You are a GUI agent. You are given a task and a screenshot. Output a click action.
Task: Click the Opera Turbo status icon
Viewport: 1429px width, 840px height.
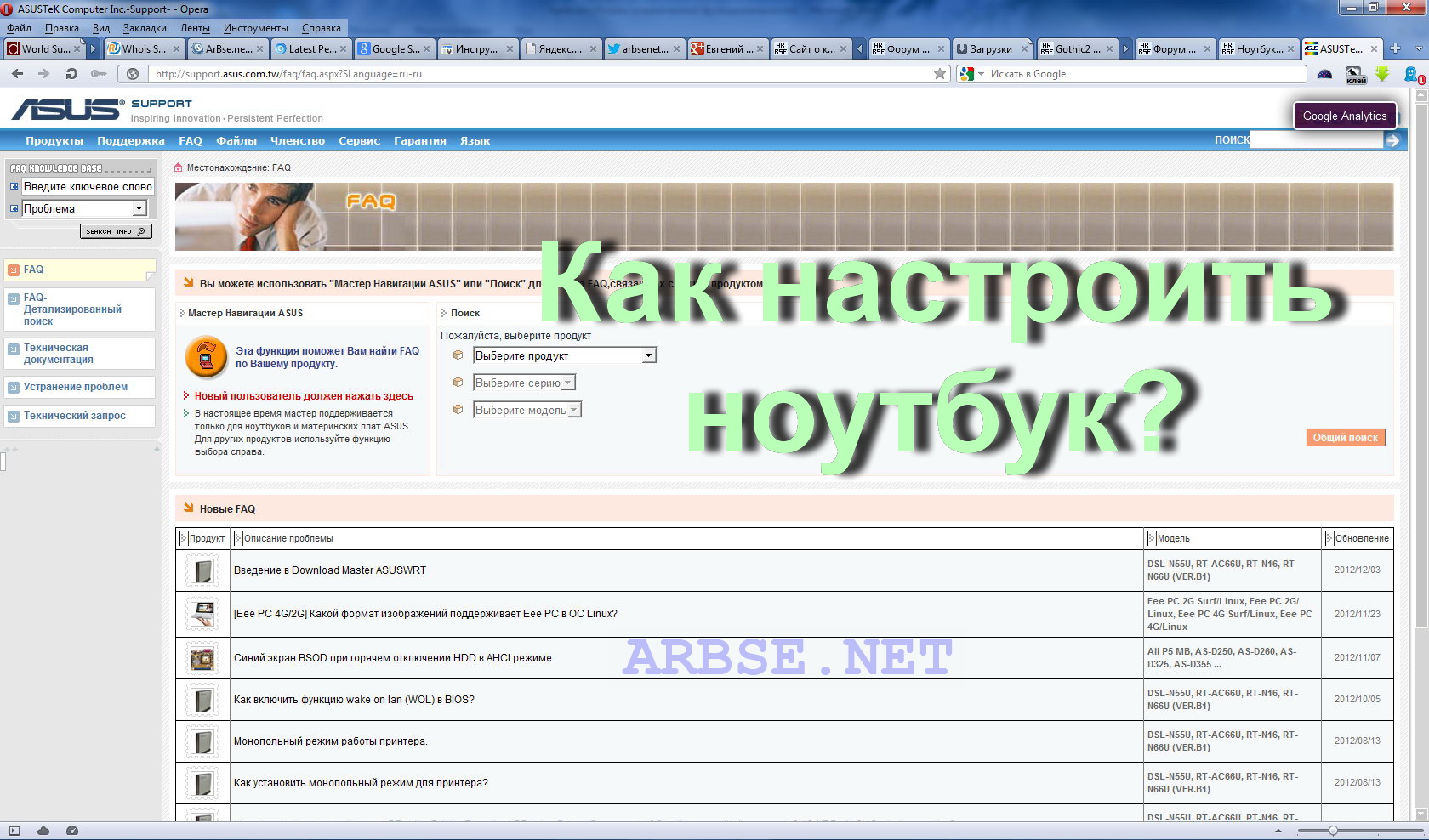click(x=72, y=831)
